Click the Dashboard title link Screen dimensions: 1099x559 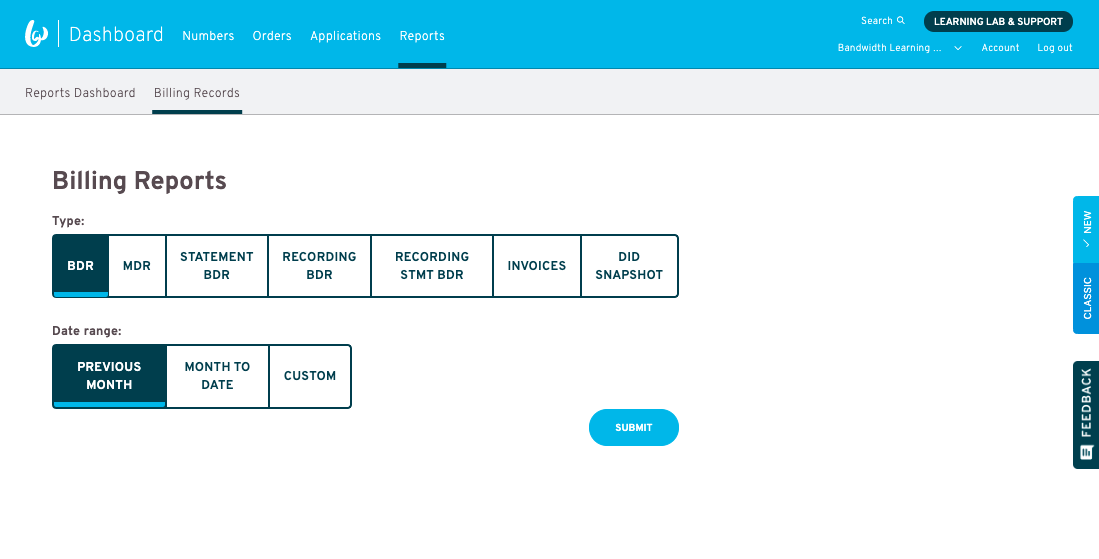pos(116,34)
